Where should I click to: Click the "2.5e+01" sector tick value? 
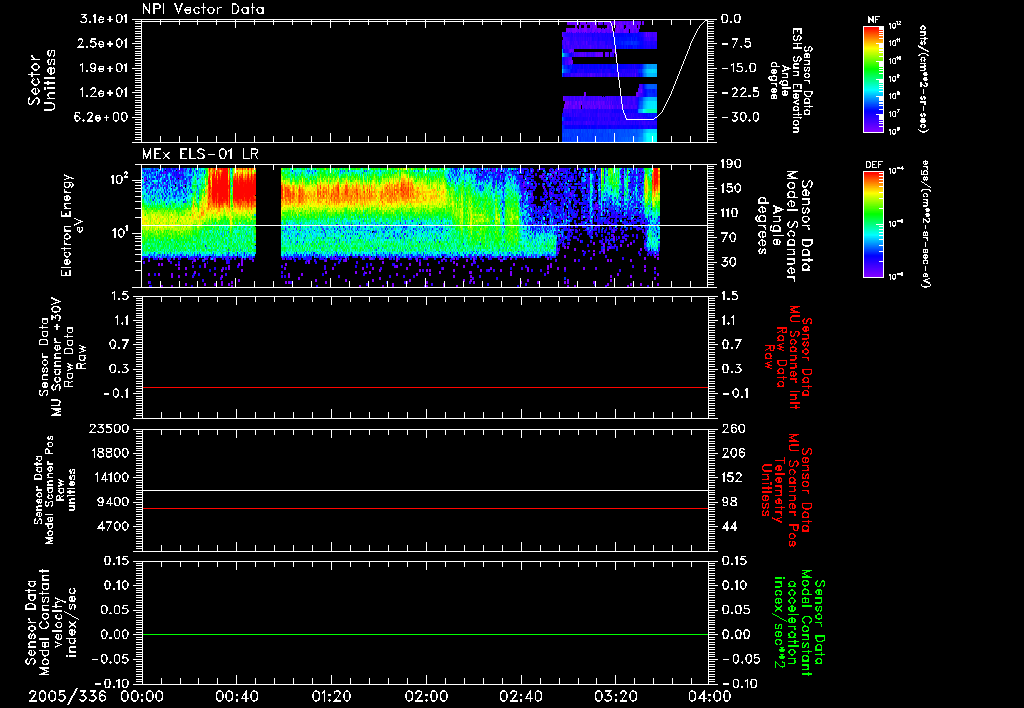(x=104, y=43)
